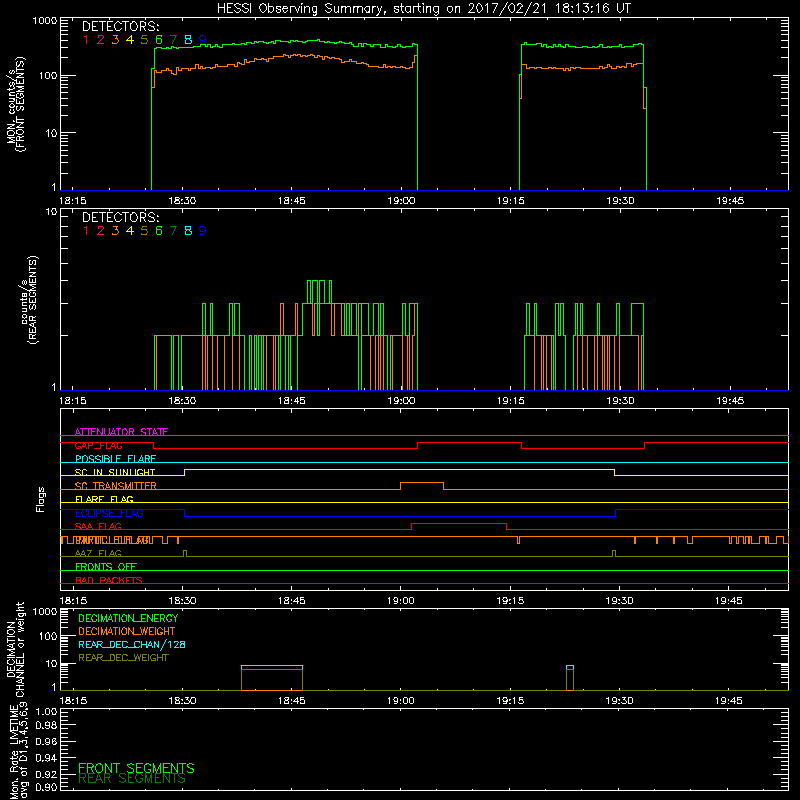The width and height of the screenshot is (800, 800).
Task: Click the 0.96 livetime axis tick label
Action: (46, 741)
